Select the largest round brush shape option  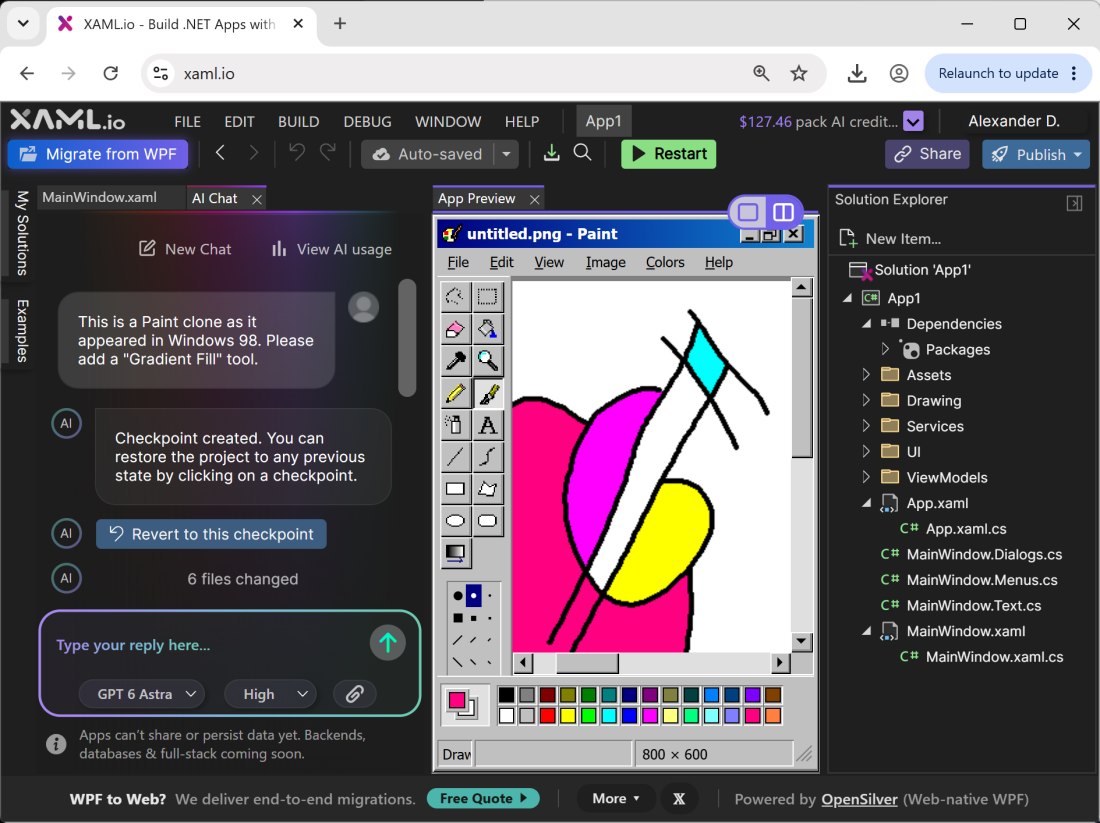(457, 596)
